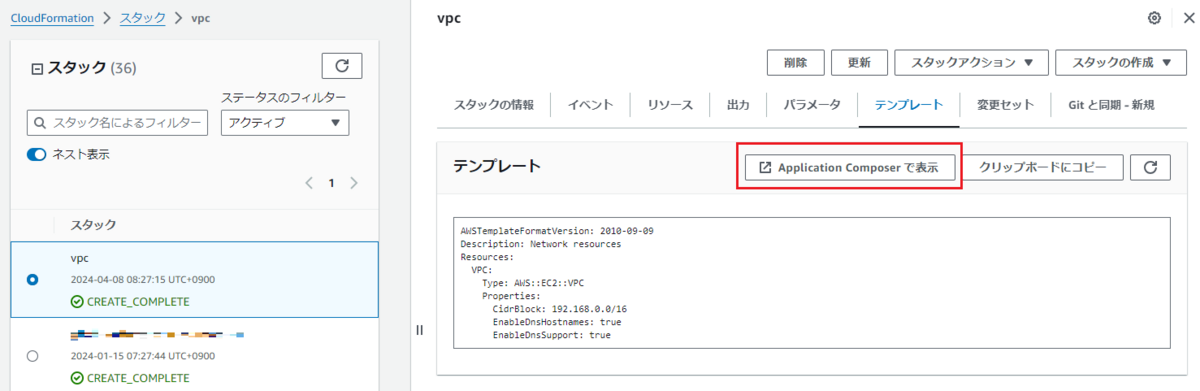Select the vpc stack radio button
Screen dimensions: 1200x391
click(x=33, y=280)
